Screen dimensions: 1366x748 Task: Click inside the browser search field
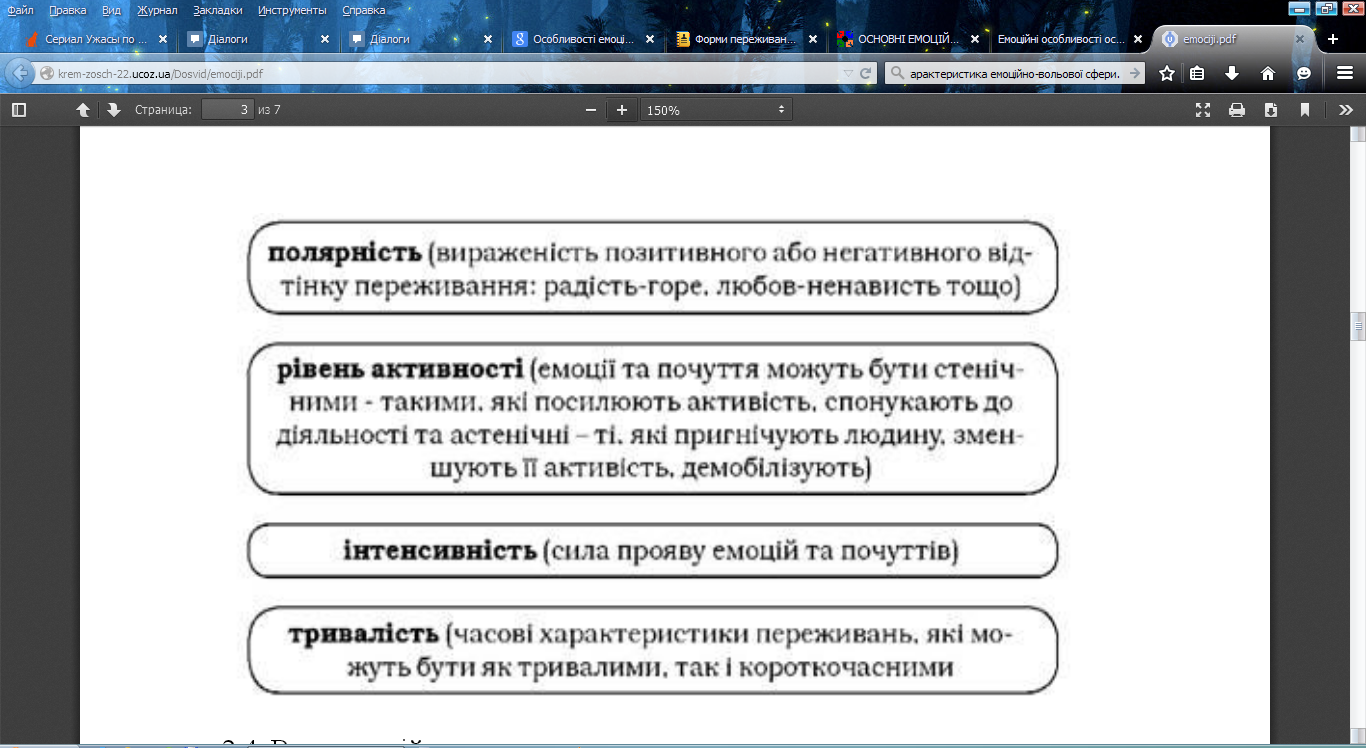1015,73
